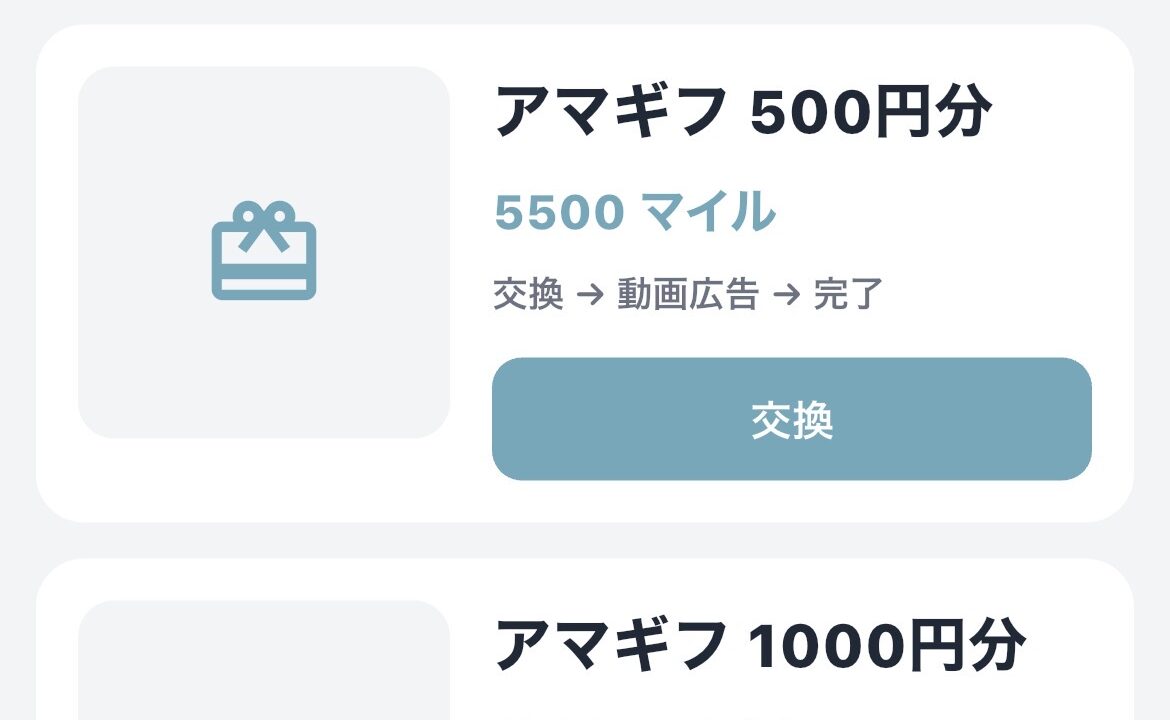Tap the 動画広告 step label

pyautogui.click(x=688, y=295)
